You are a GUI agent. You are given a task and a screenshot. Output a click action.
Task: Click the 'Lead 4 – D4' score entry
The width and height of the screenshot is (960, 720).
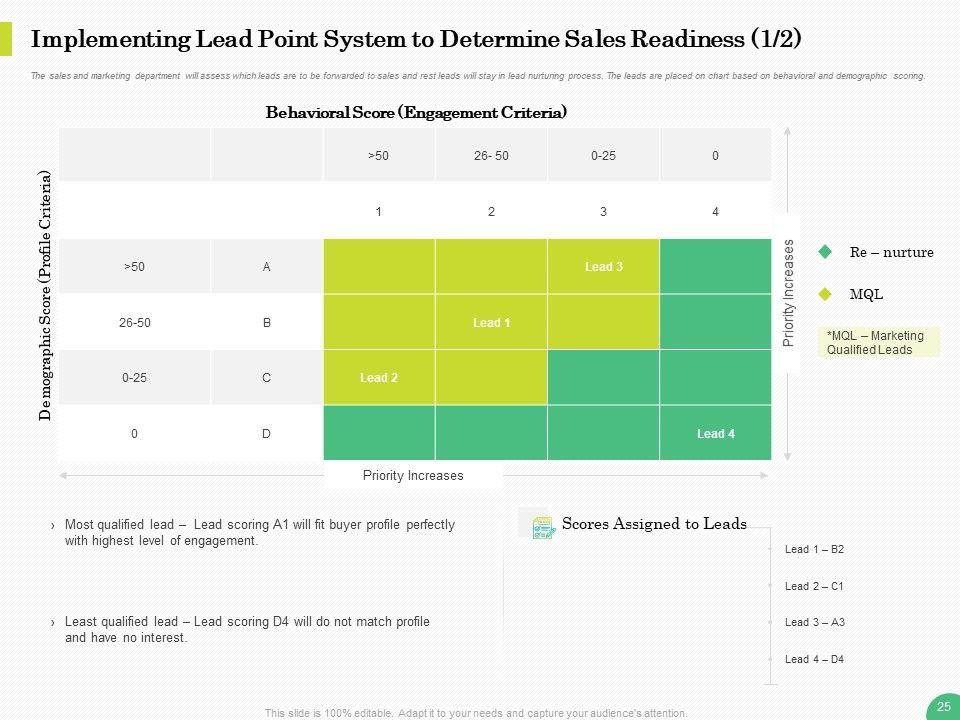814,659
